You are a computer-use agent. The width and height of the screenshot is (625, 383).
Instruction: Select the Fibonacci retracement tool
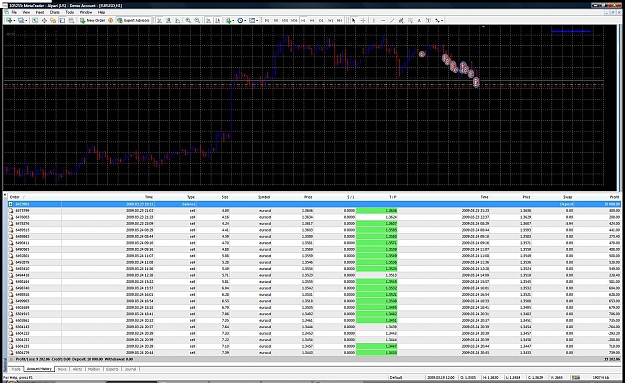coord(410,20)
